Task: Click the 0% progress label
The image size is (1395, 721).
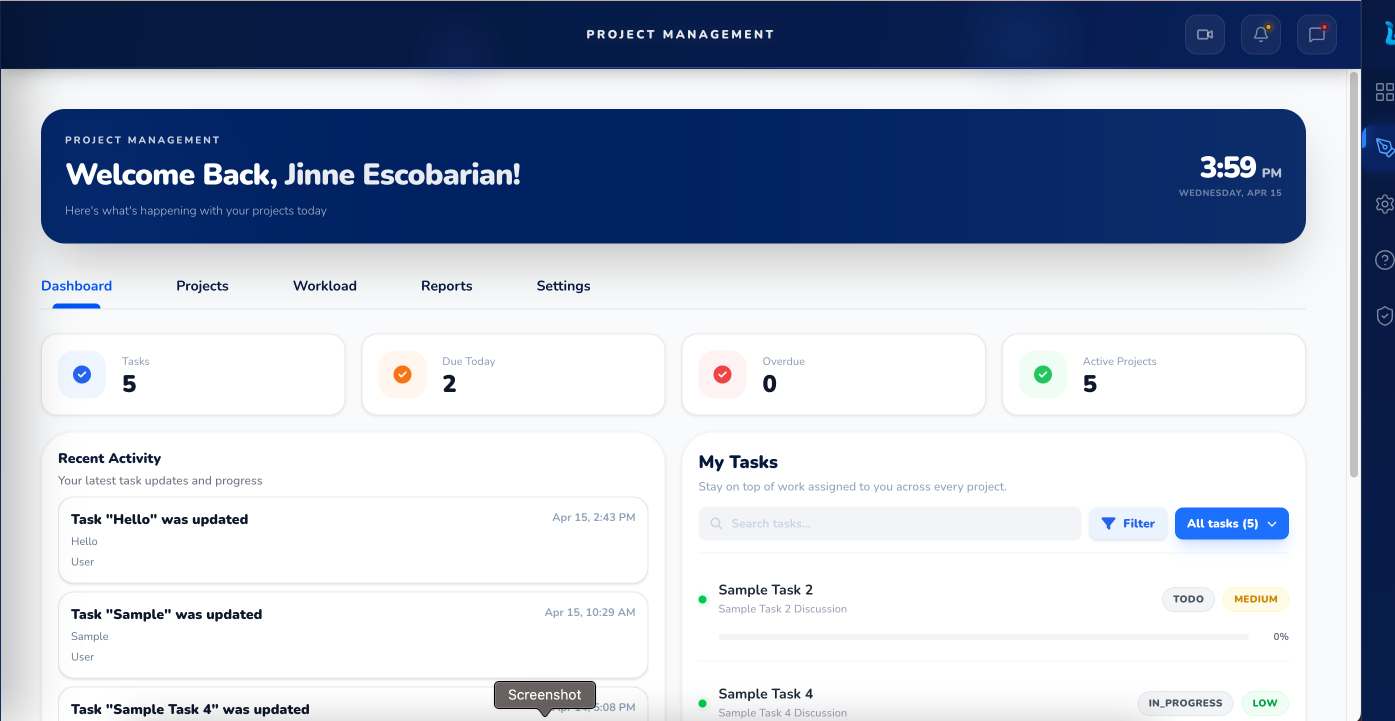Action: point(1281,637)
